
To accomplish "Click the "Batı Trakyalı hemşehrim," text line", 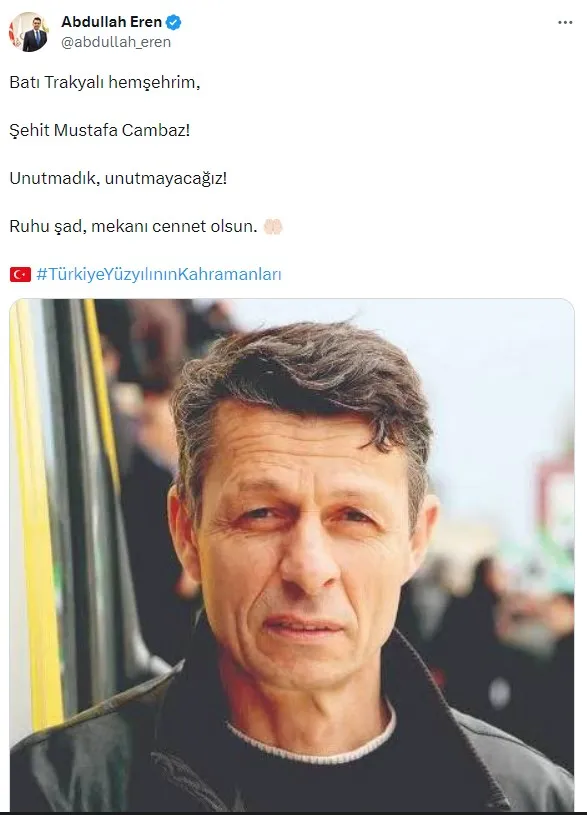I will (105, 82).
